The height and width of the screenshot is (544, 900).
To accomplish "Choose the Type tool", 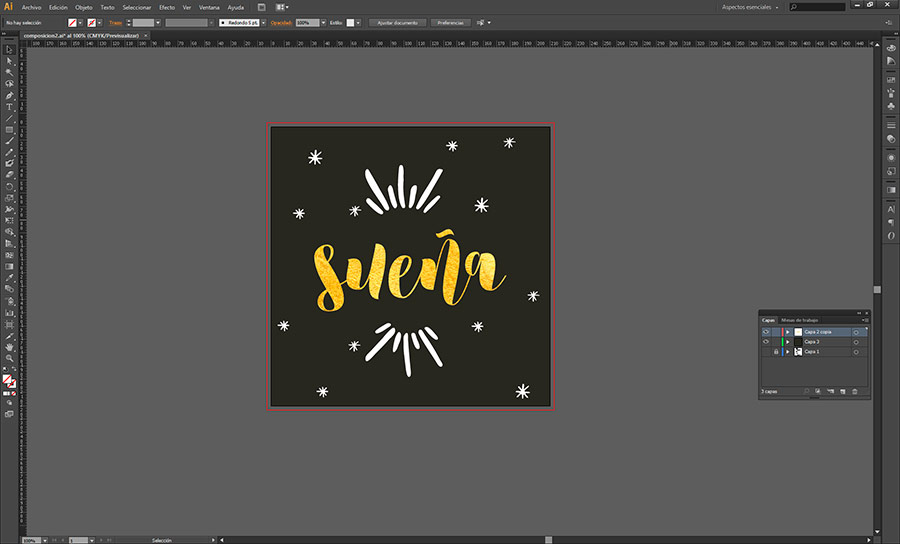I will [9, 107].
